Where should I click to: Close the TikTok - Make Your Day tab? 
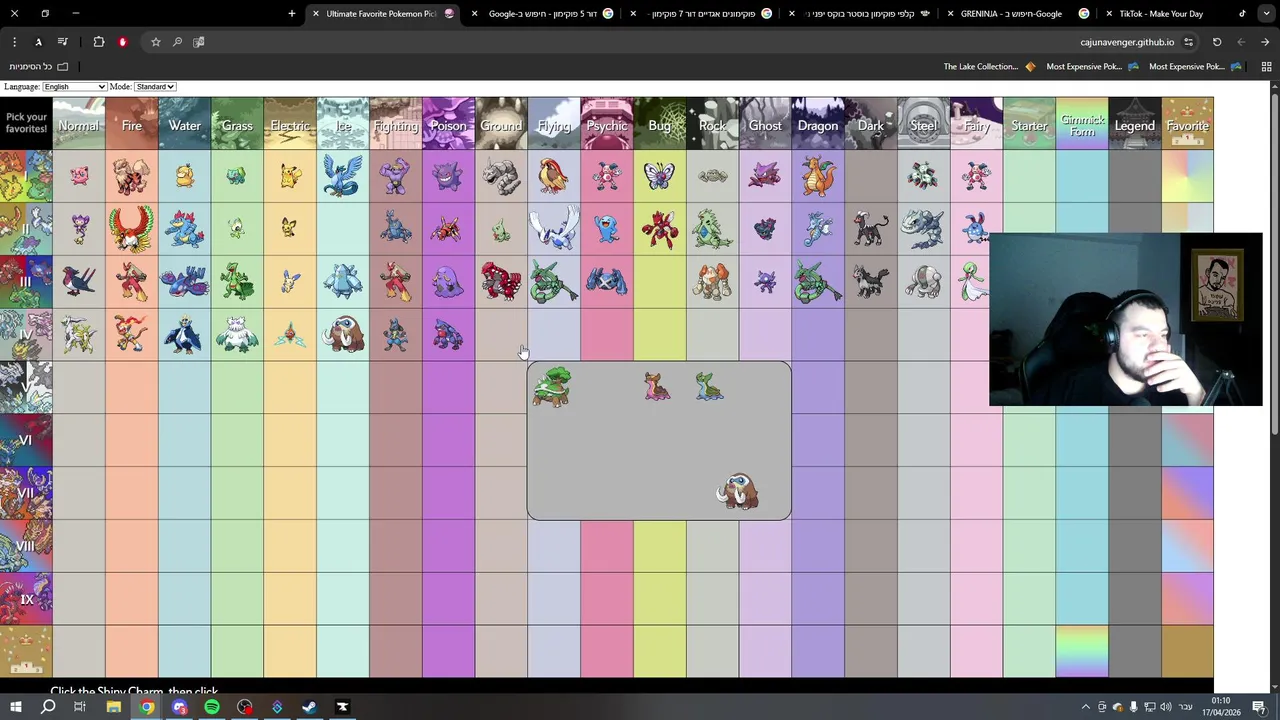tap(1109, 14)
